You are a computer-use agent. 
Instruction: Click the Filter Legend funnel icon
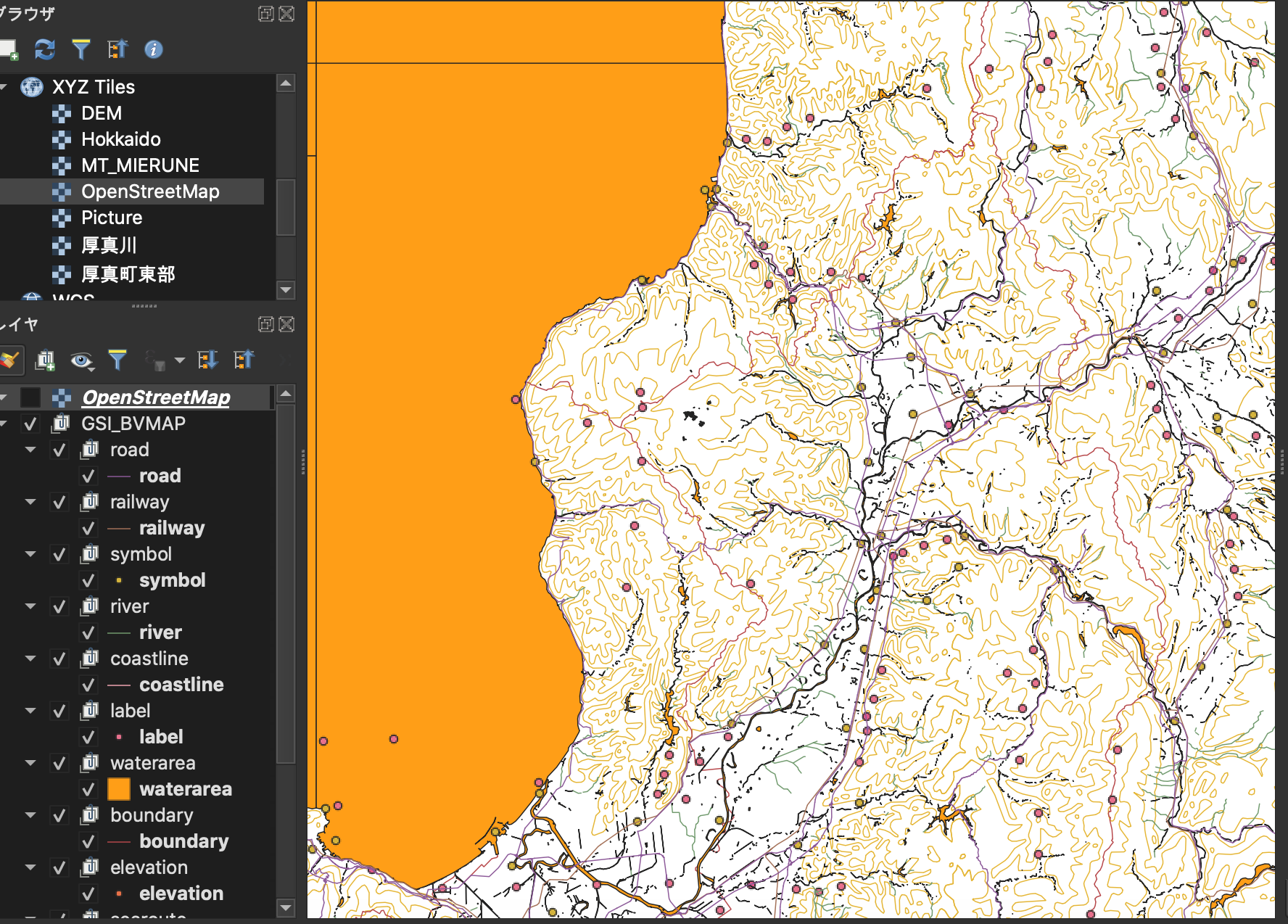click(x=117, y=360)
